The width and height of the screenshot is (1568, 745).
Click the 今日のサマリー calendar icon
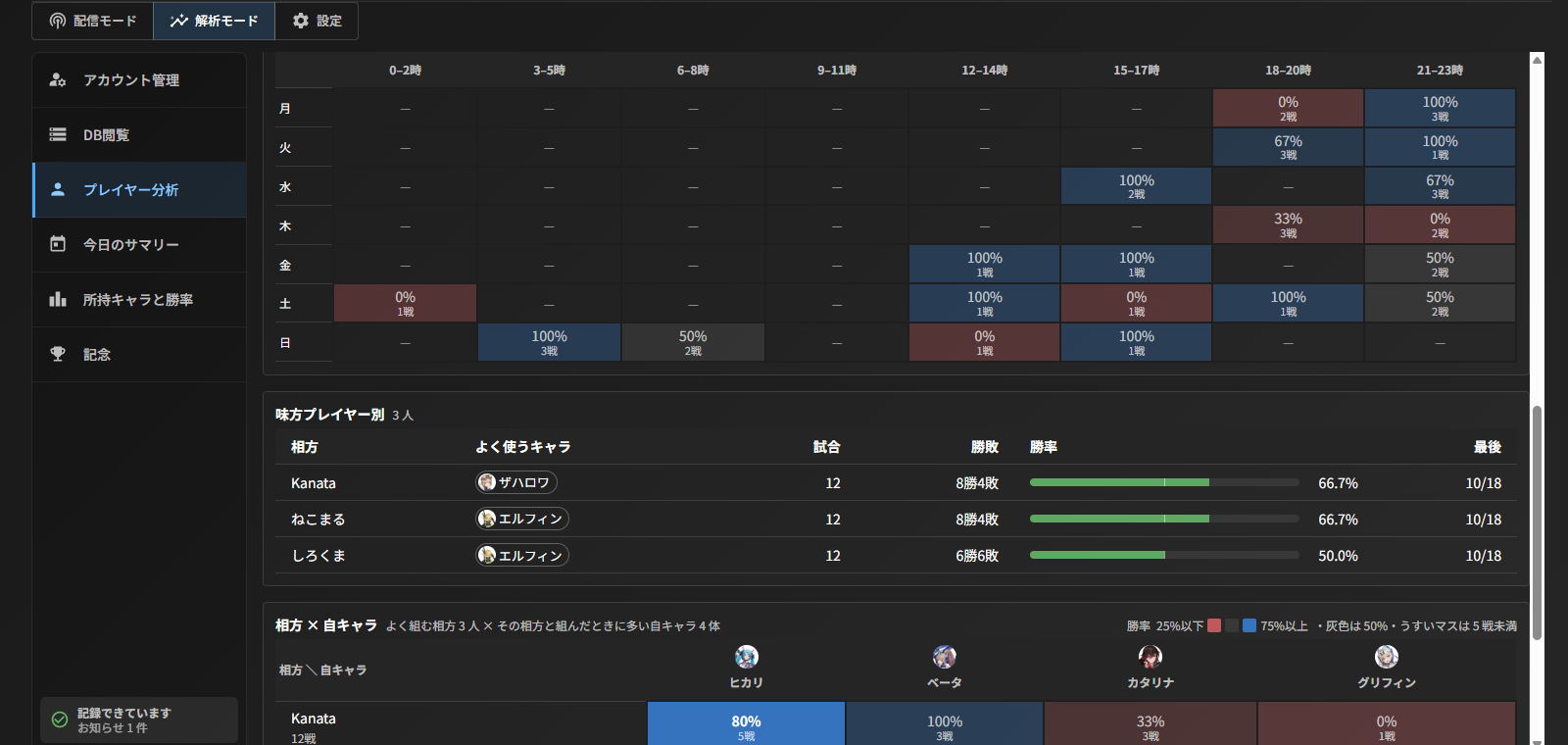click(x=58, y=244)
